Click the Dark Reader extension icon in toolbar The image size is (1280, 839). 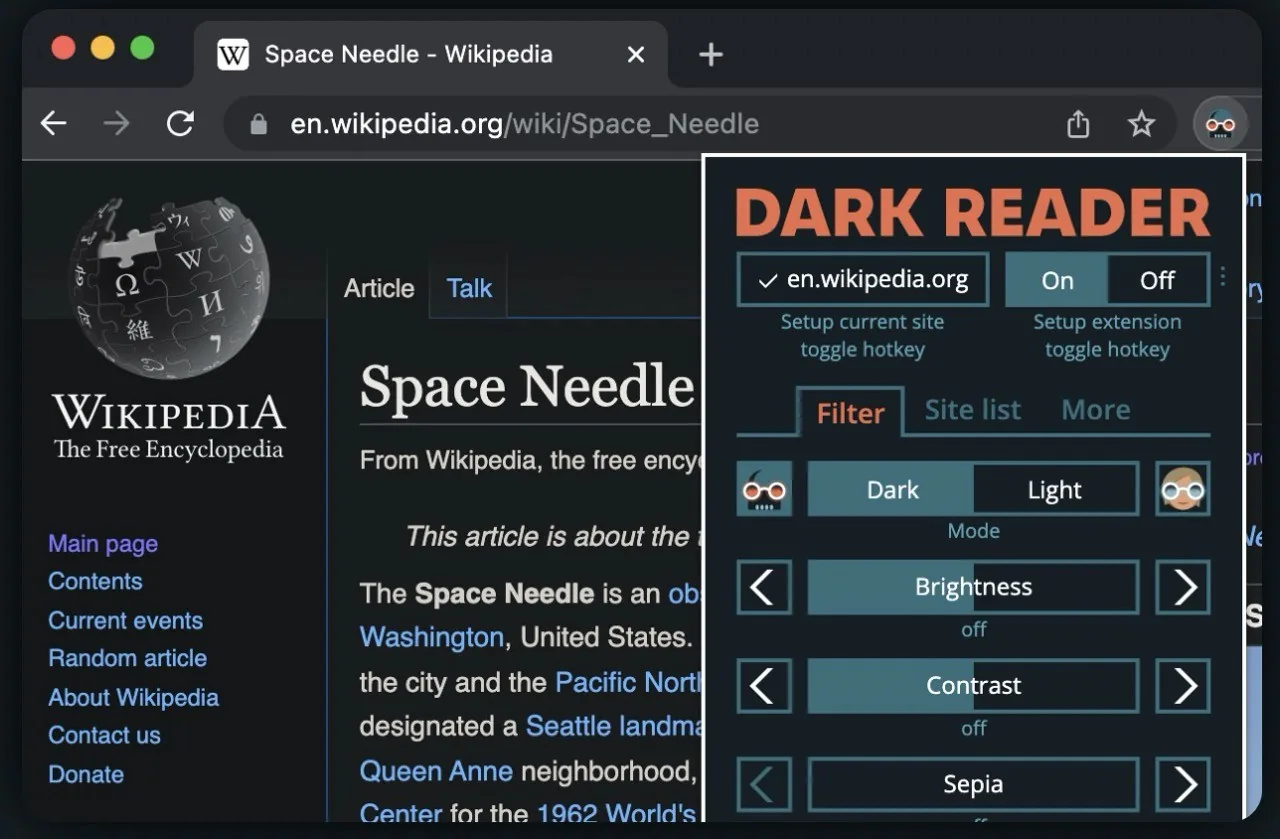coord(1221,124)
